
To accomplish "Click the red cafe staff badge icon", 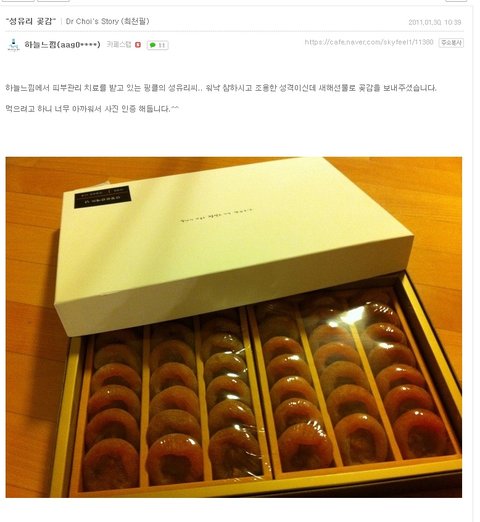I will (x=138, y=45).
